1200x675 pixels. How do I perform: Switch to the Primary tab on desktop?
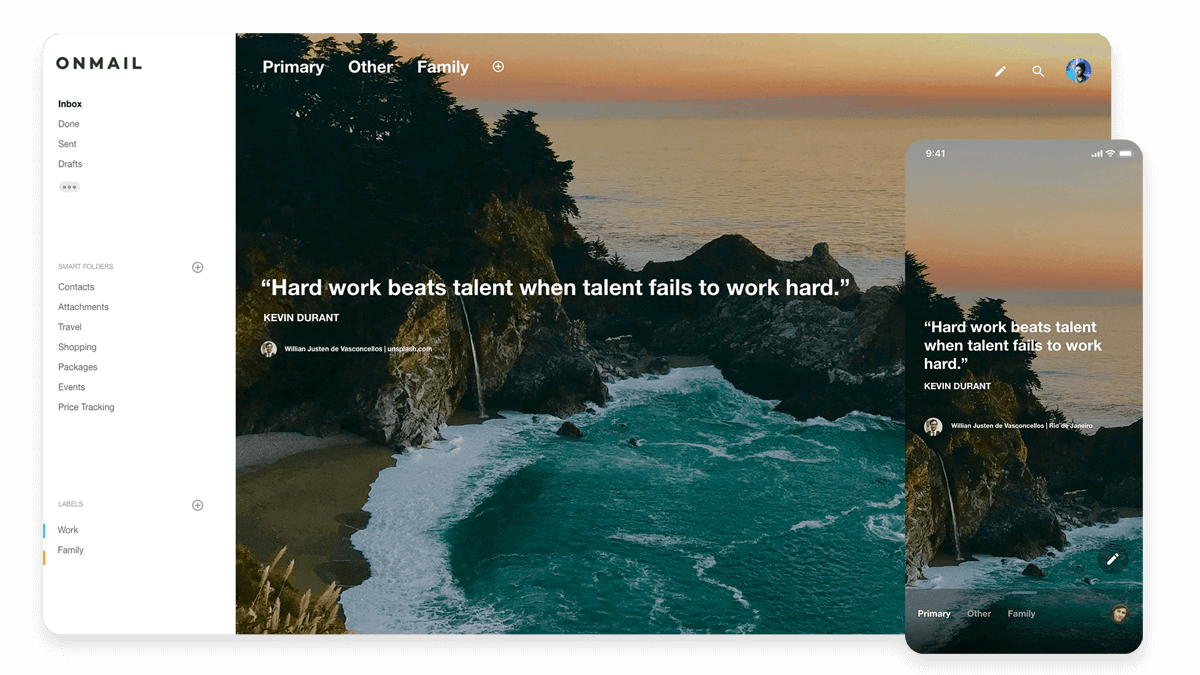pos(293,67)
